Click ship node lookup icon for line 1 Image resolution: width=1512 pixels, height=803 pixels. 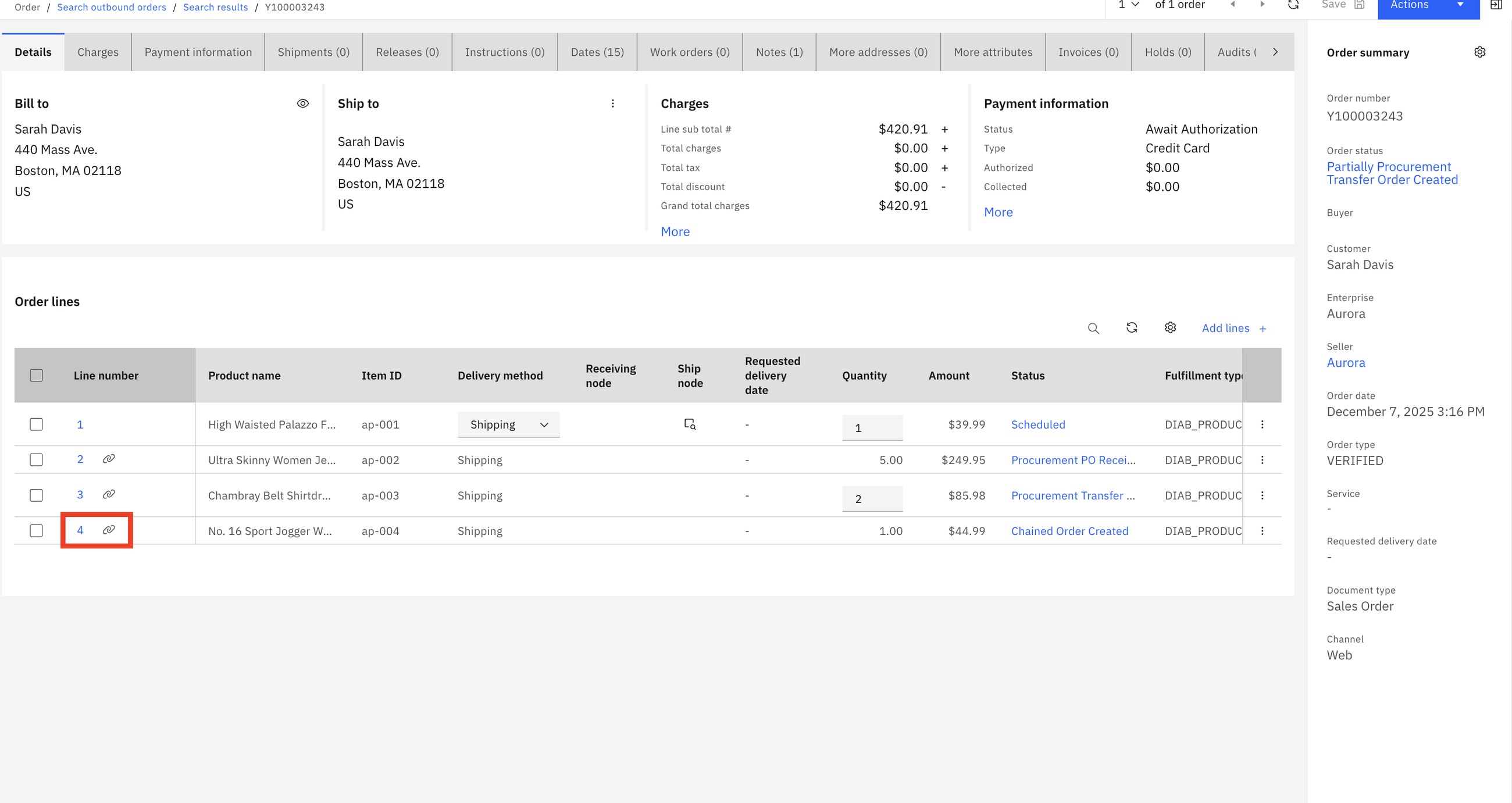pos(690,424)
